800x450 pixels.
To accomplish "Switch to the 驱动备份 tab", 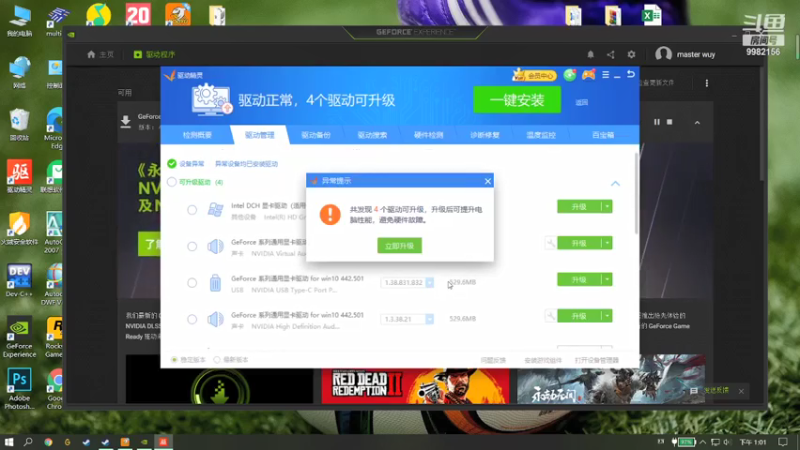I will tap(316, 135).
